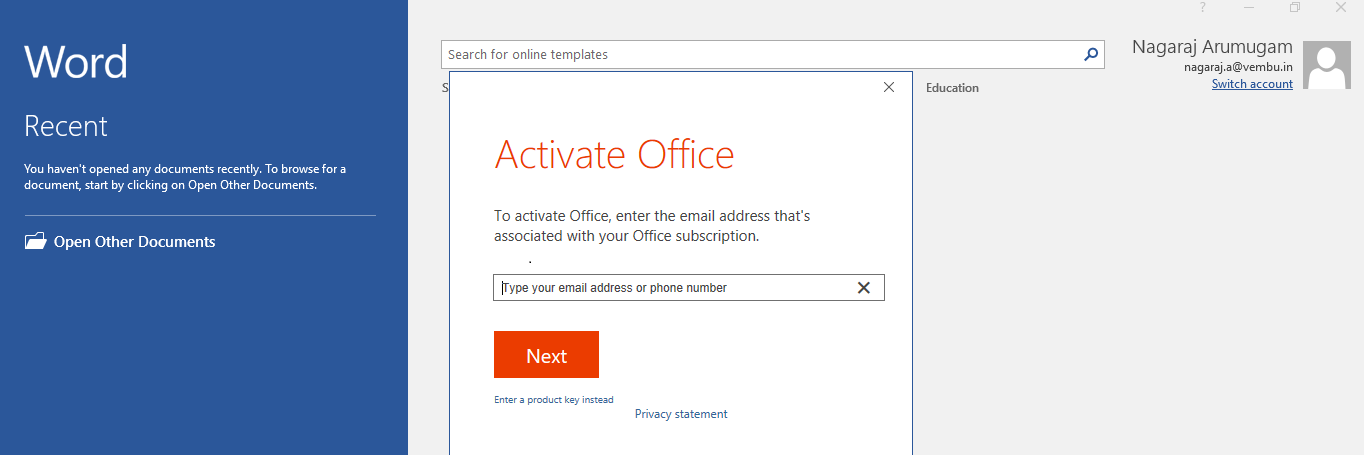This screenshot has height=455, width=1364.
Task: Close the Word application window
Action: [1341, 7]
